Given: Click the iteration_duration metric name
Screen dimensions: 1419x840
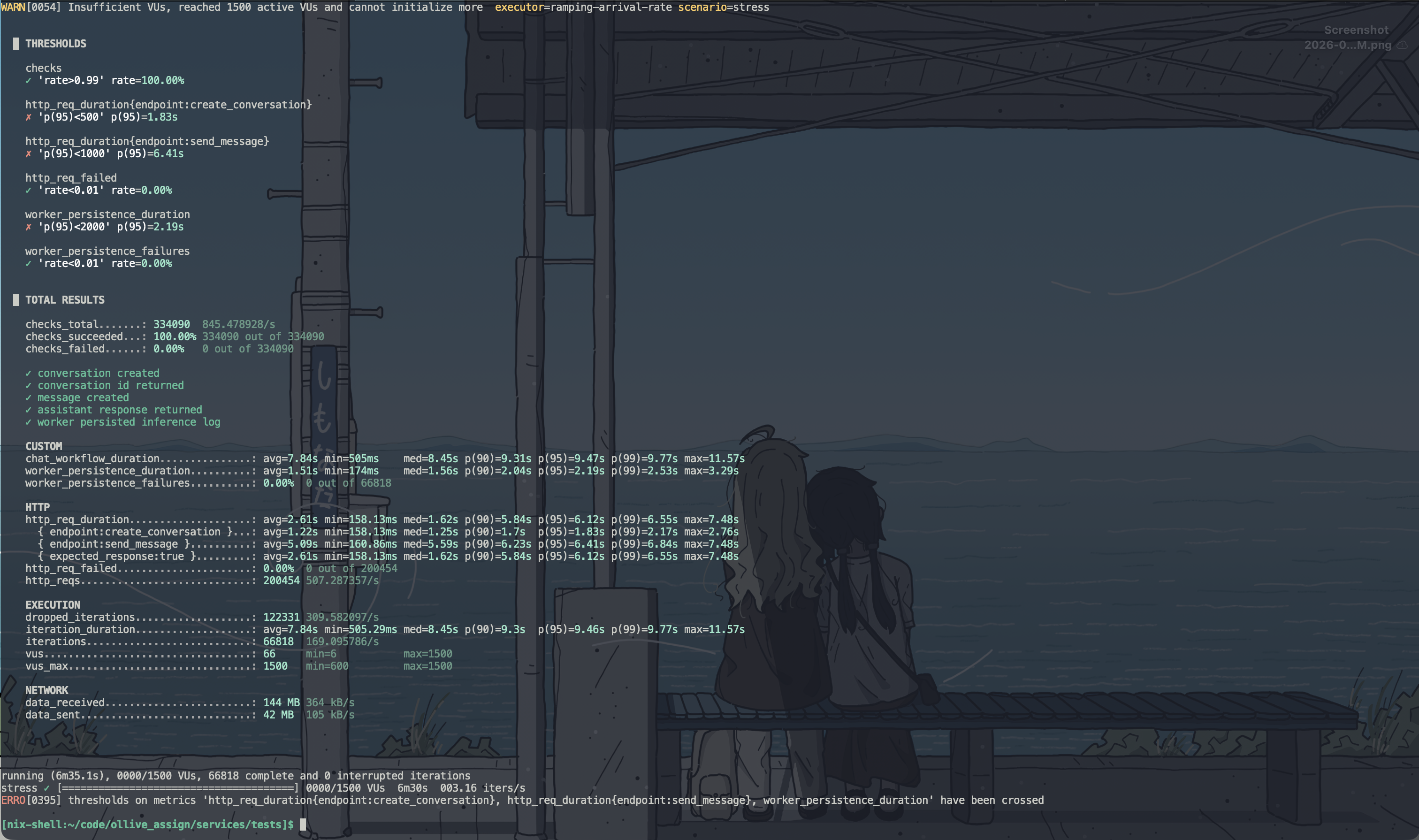Looking at the screenshot, I should coord(80,629).
